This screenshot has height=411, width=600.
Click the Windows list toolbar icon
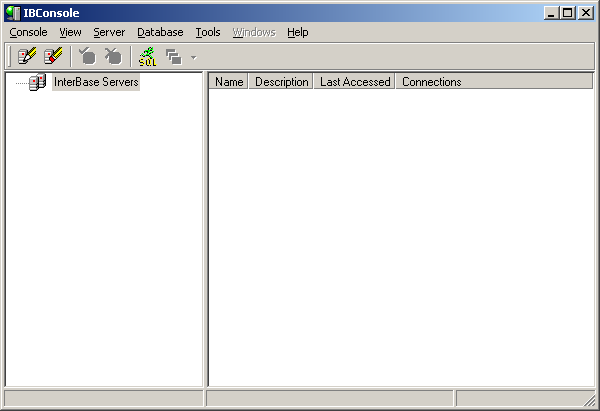click(174, 57)
